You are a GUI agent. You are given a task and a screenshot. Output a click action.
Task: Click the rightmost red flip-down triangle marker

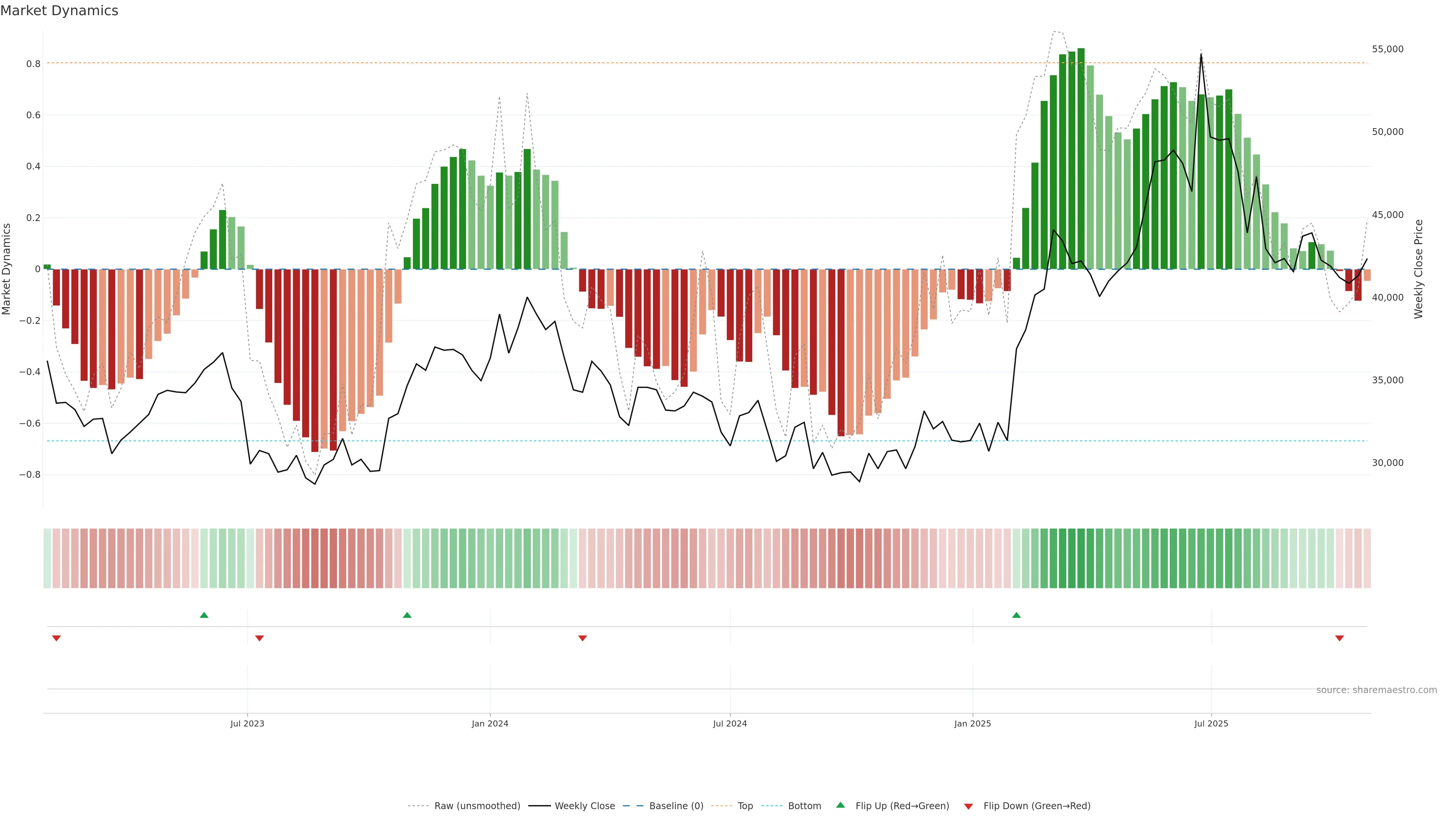point(1340,638)
